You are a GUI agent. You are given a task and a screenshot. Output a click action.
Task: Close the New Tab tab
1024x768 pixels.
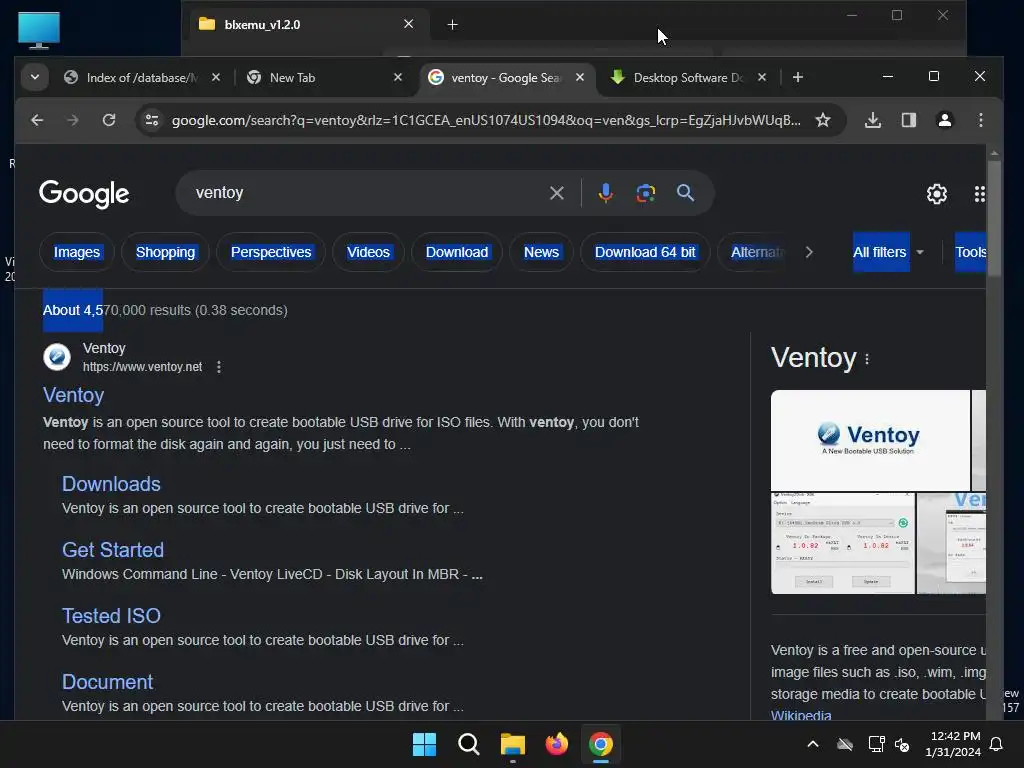click(x=398, y=78)
